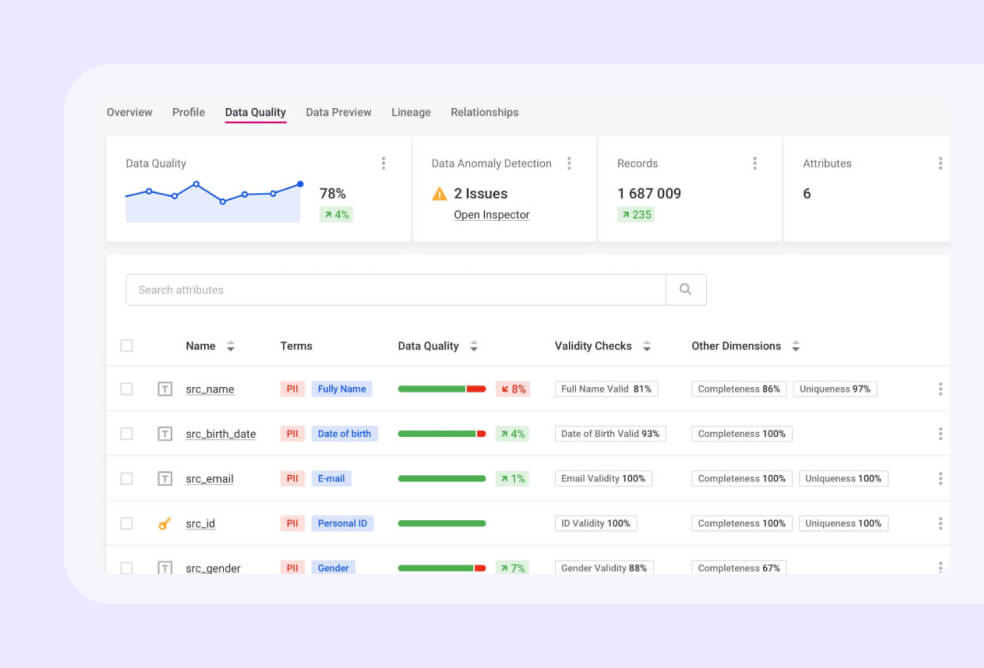Click the Email Validity 100% chip
Screen dimensions: 984x668
pyautogui.click(x=604, y=478)
